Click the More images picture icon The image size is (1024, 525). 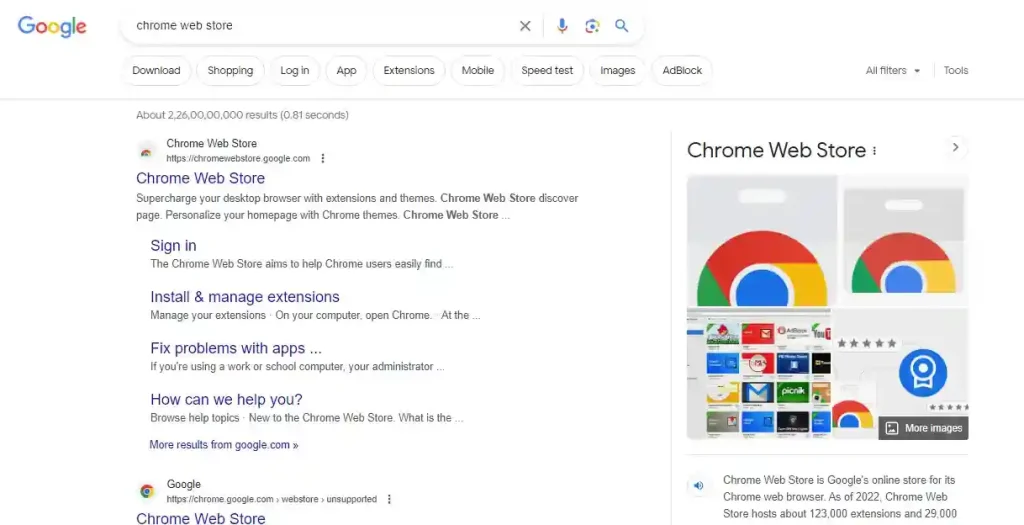891,428
